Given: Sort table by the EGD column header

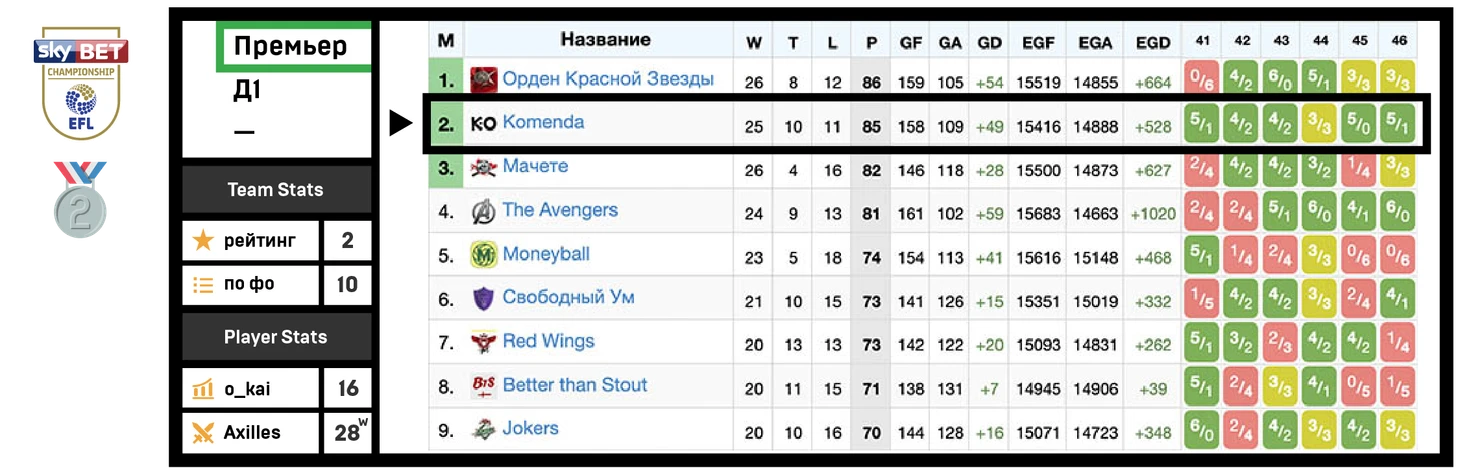Looking at the screenshot, I should tap(1153, 42).
